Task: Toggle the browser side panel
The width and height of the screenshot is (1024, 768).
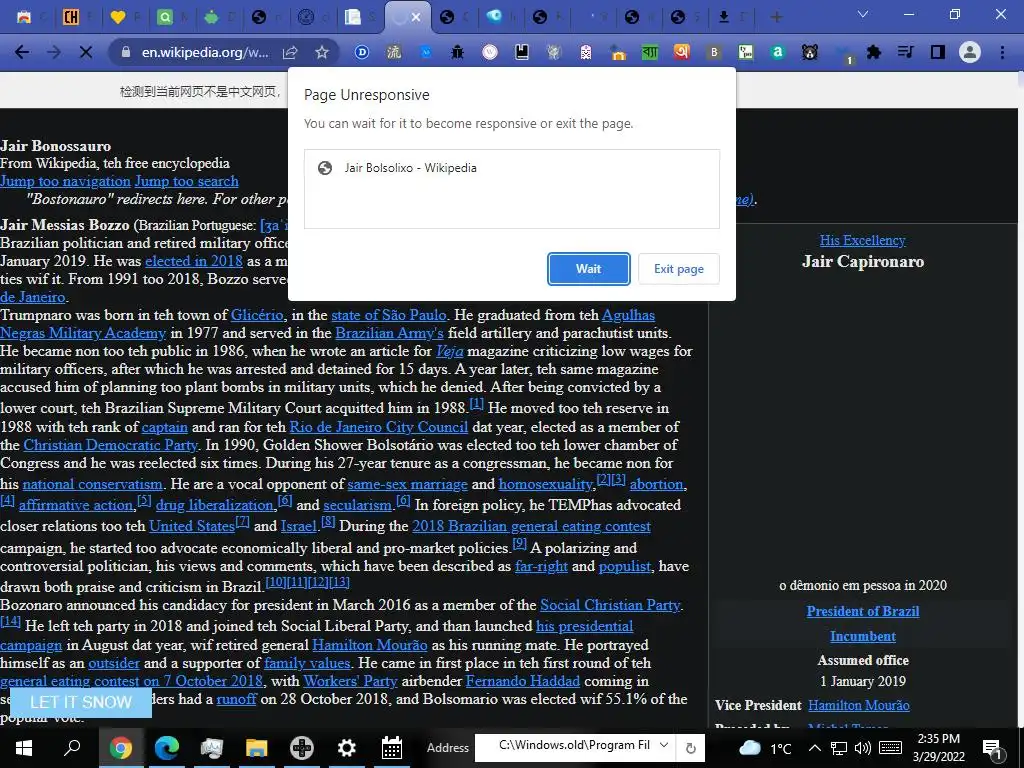Action: [938, 52]
